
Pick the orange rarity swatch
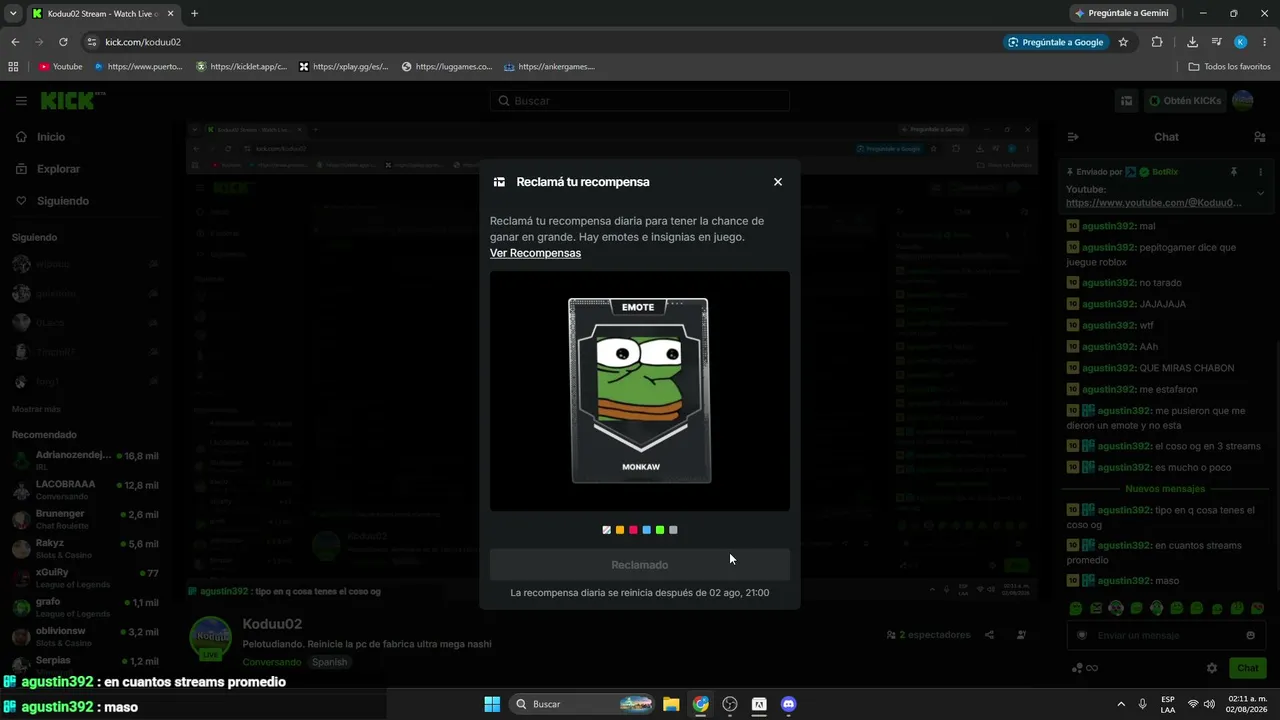620,530
